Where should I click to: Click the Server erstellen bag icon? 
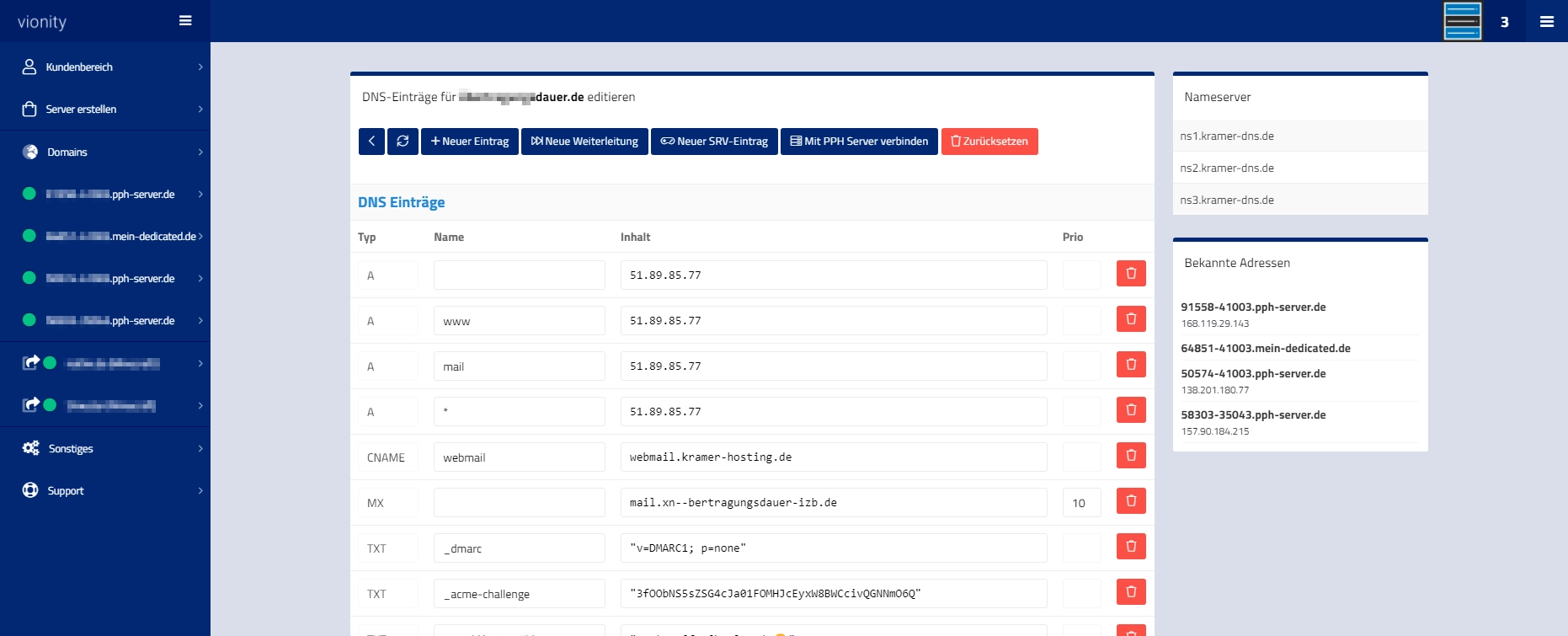[29, 109]
